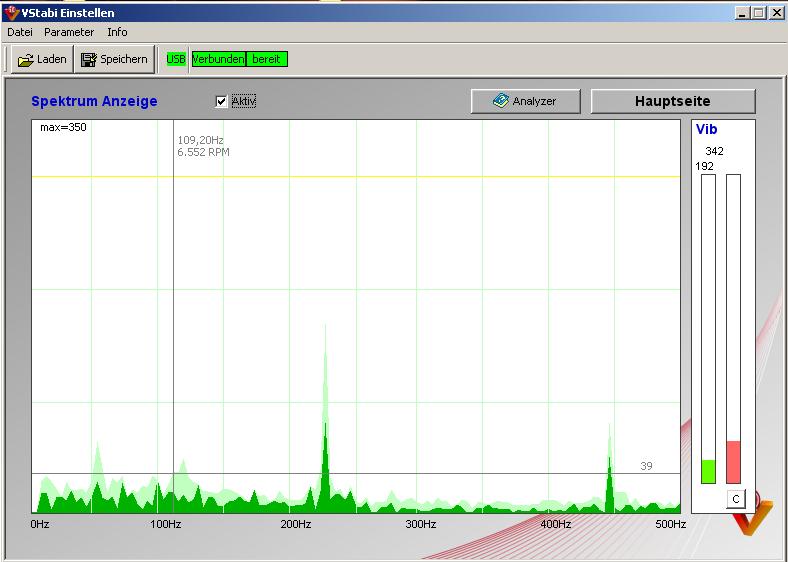
Task: Click the 300Hz axis label
Action: click(x=421, y=524)
